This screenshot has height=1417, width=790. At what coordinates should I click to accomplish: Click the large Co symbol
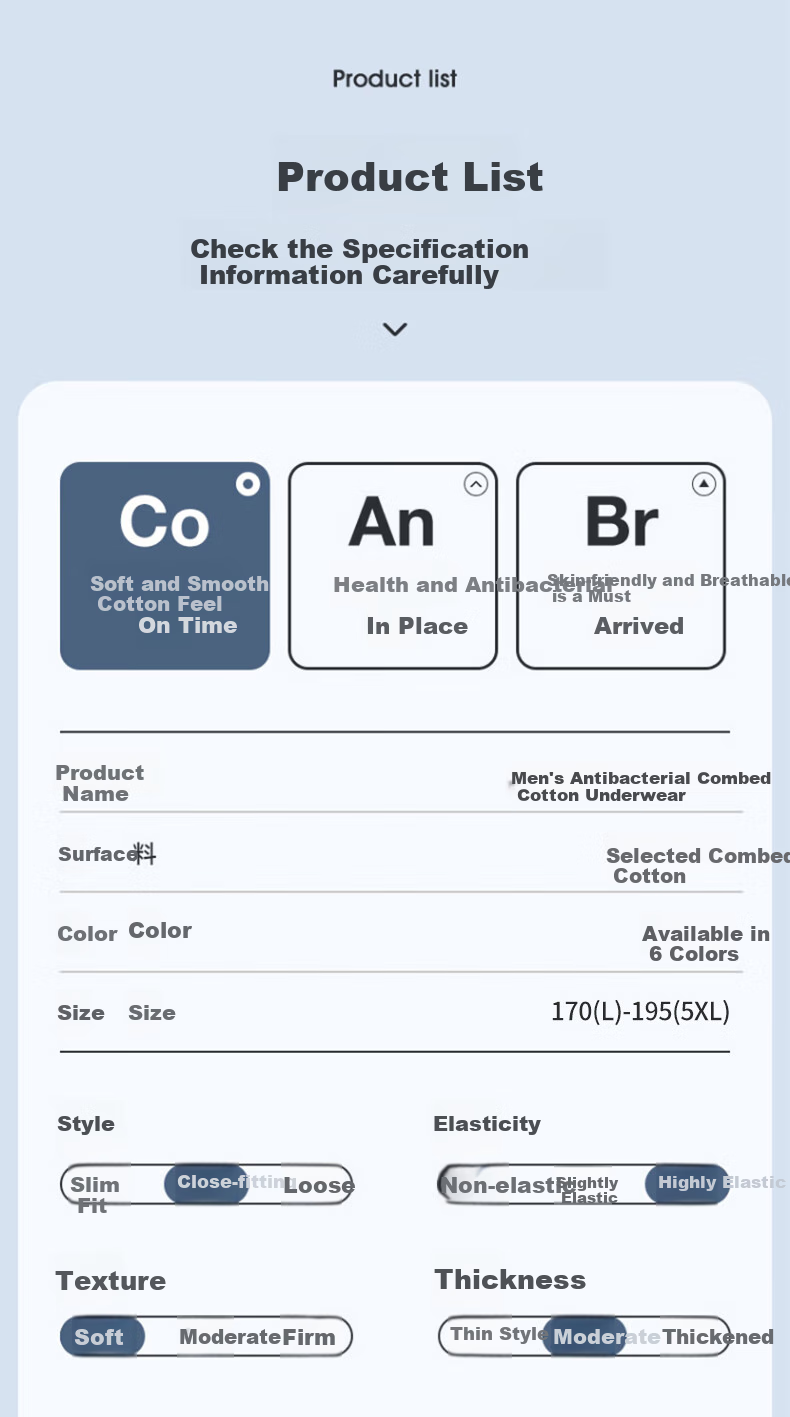coord(164,521)
